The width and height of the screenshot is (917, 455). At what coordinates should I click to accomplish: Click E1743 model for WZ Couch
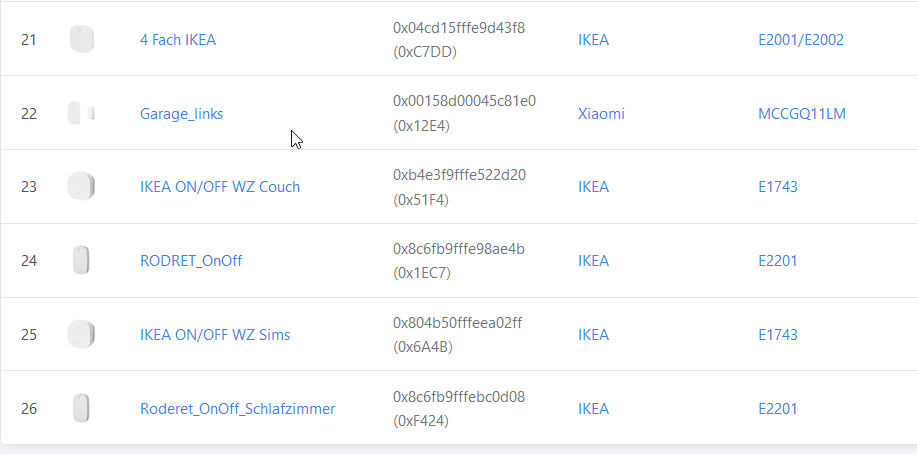[778, 187]
